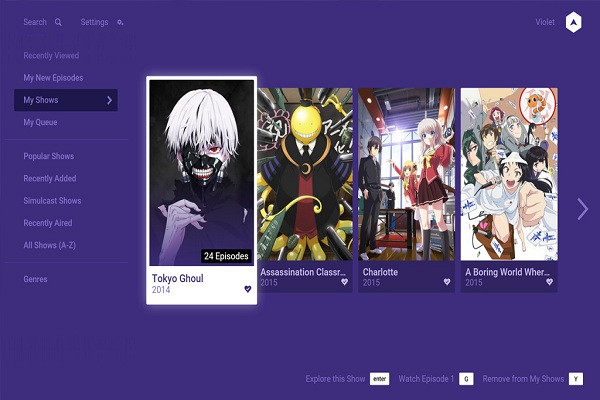
Task: Click Remove from My Shows label
Action: click(x=523, y=379)
